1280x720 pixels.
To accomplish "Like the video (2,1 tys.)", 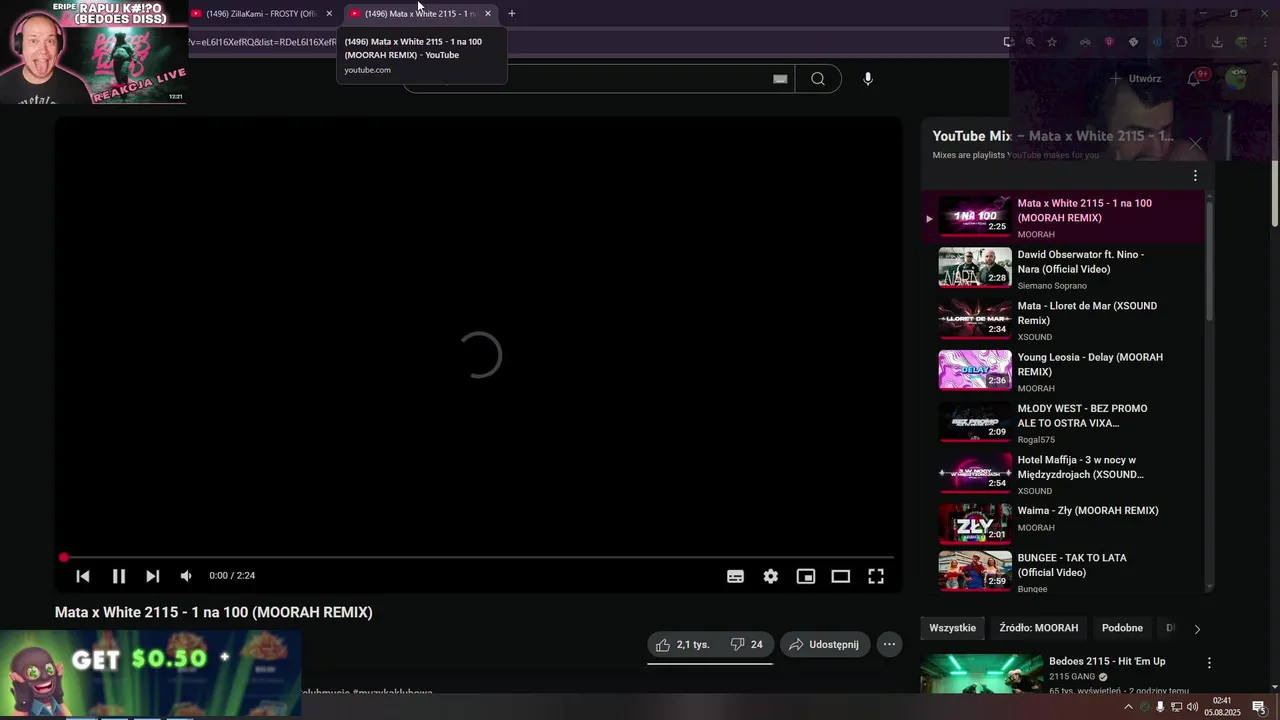I will pos(683,645).
